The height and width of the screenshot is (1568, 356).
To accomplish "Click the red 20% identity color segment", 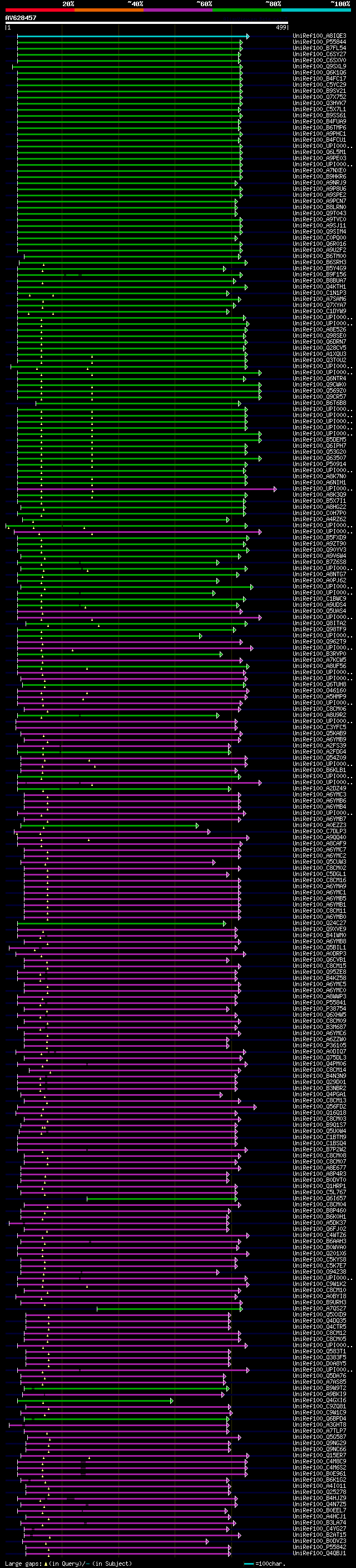I will [39, 10].
